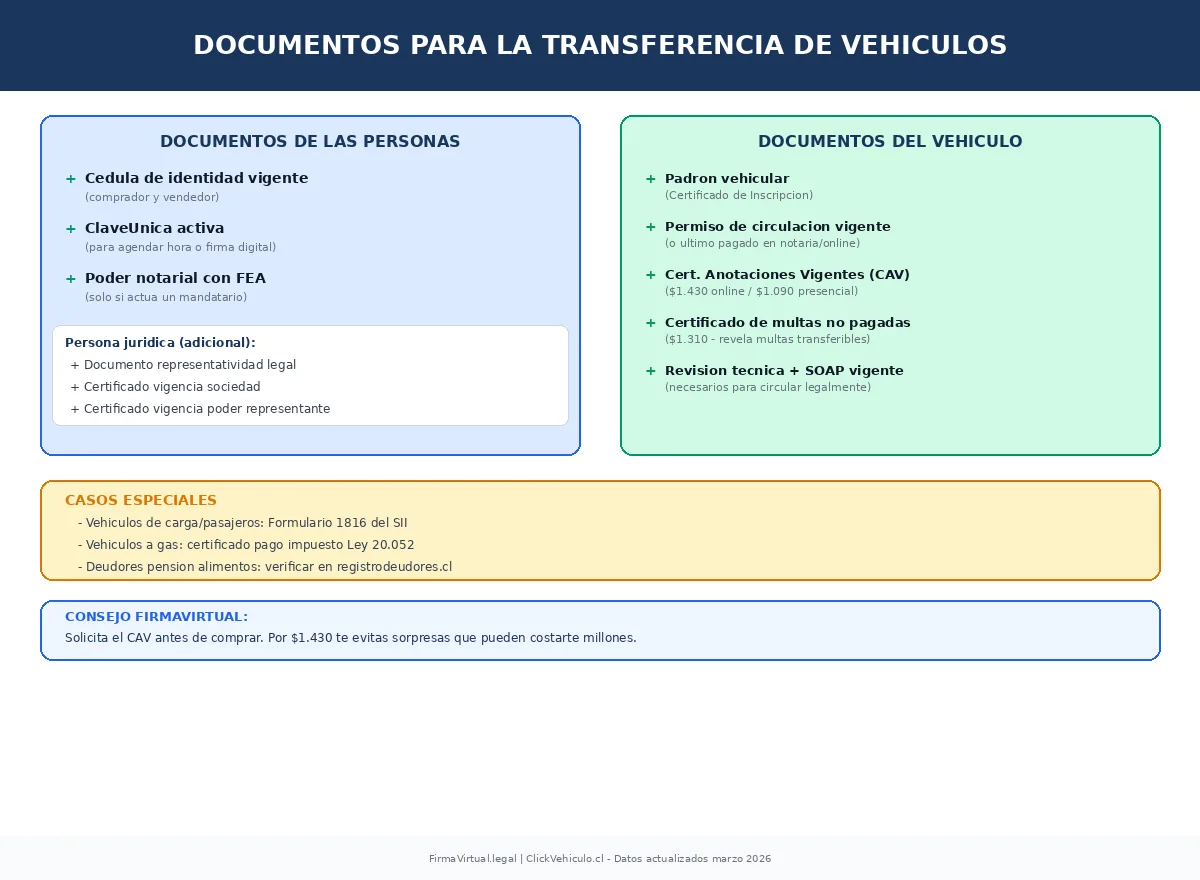Expand the Poder notarial con FEA item
1200x880 pixels.
pyautogui.click(x=70, y=279)
